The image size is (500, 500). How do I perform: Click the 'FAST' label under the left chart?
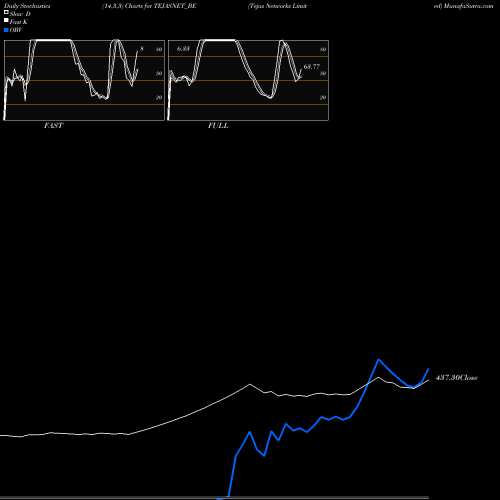click(53, 126)
